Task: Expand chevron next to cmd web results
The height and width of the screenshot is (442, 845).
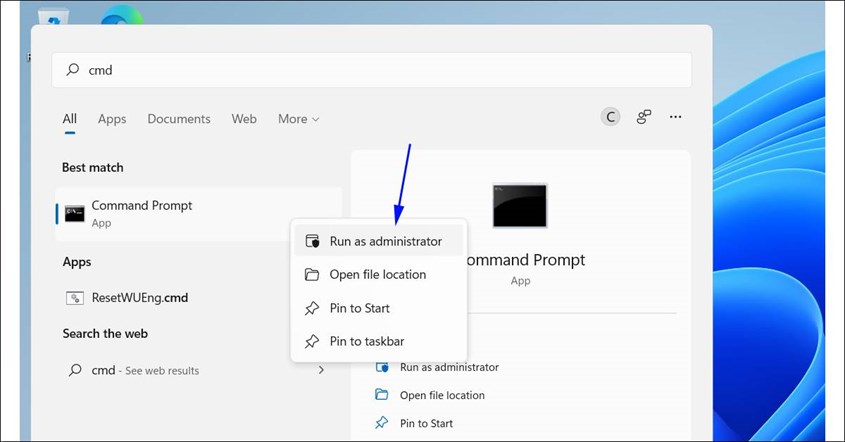Action: [x=321, y=370]
